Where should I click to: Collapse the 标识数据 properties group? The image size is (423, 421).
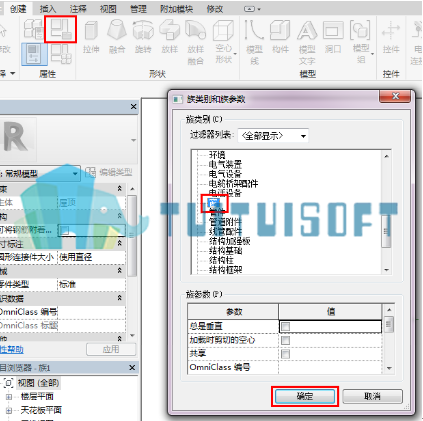(x=120, y=298)
